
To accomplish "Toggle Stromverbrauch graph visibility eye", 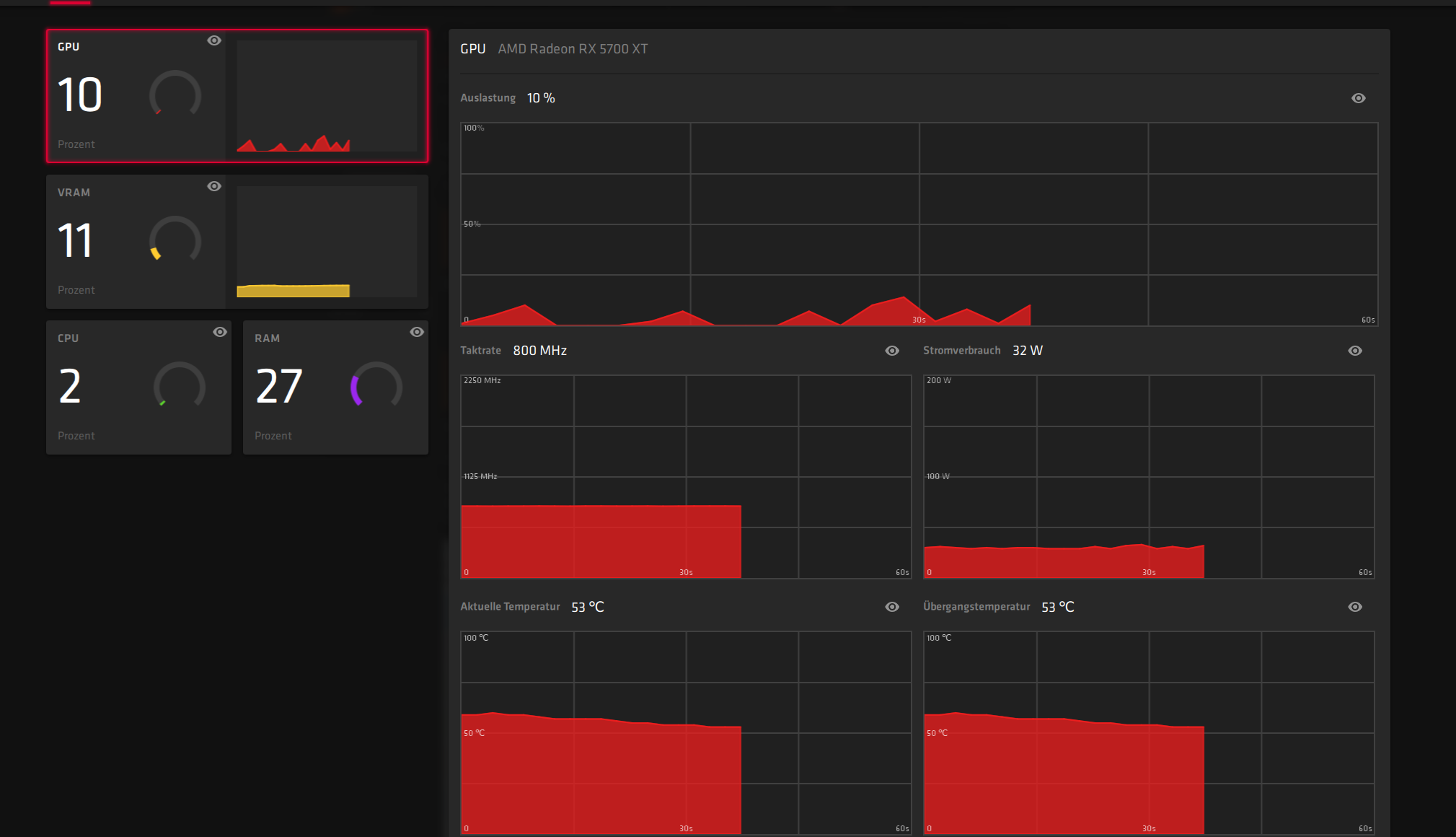I will coord(1355,351).
